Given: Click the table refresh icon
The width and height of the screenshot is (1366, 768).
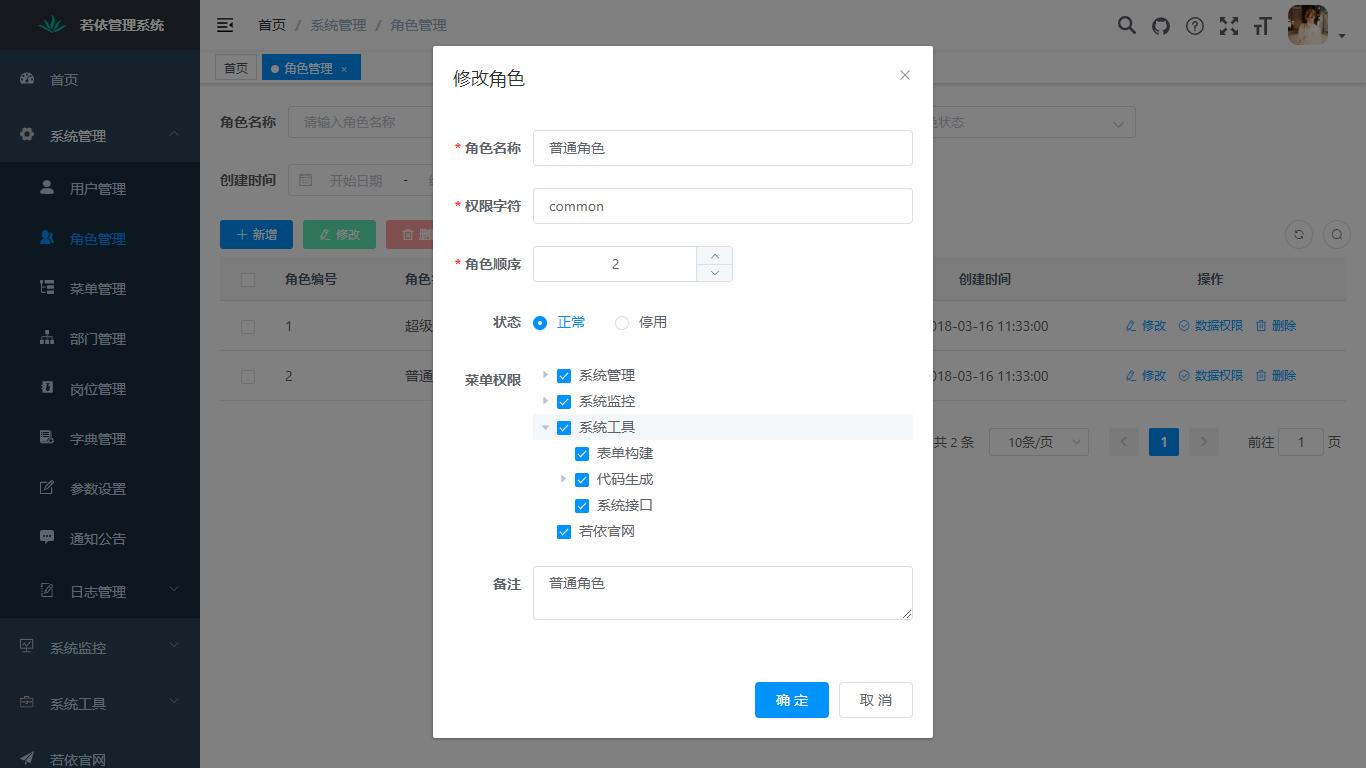Looking at the screenshot, I should pos(1299,234).
